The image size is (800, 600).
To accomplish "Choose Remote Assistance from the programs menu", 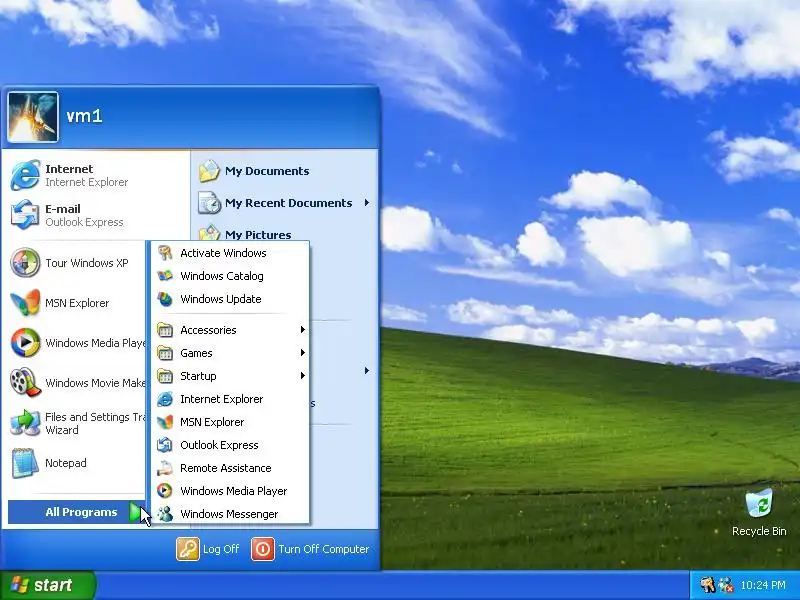I will pyautogui.click(x=228, y=468).
